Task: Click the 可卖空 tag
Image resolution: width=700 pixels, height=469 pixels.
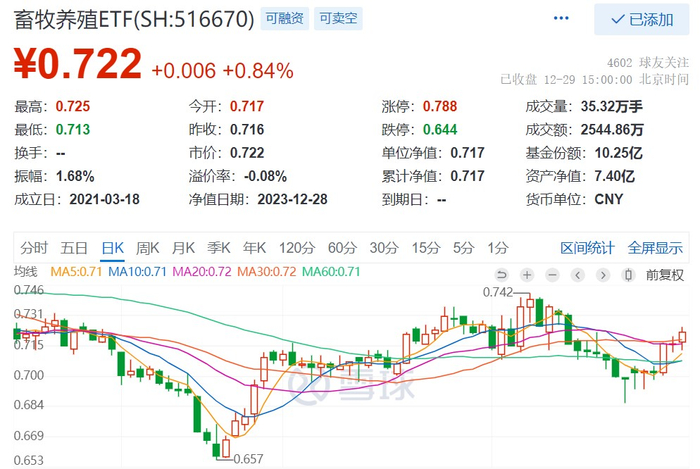Action: pos(338,18)
